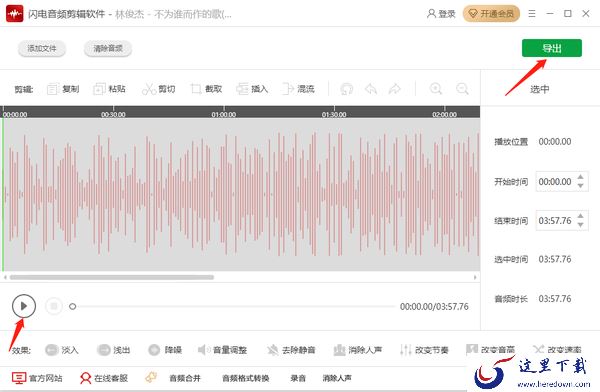Click the redo arrow icon
The height and width of the screenshot is (392, 600).
[395, 89]
